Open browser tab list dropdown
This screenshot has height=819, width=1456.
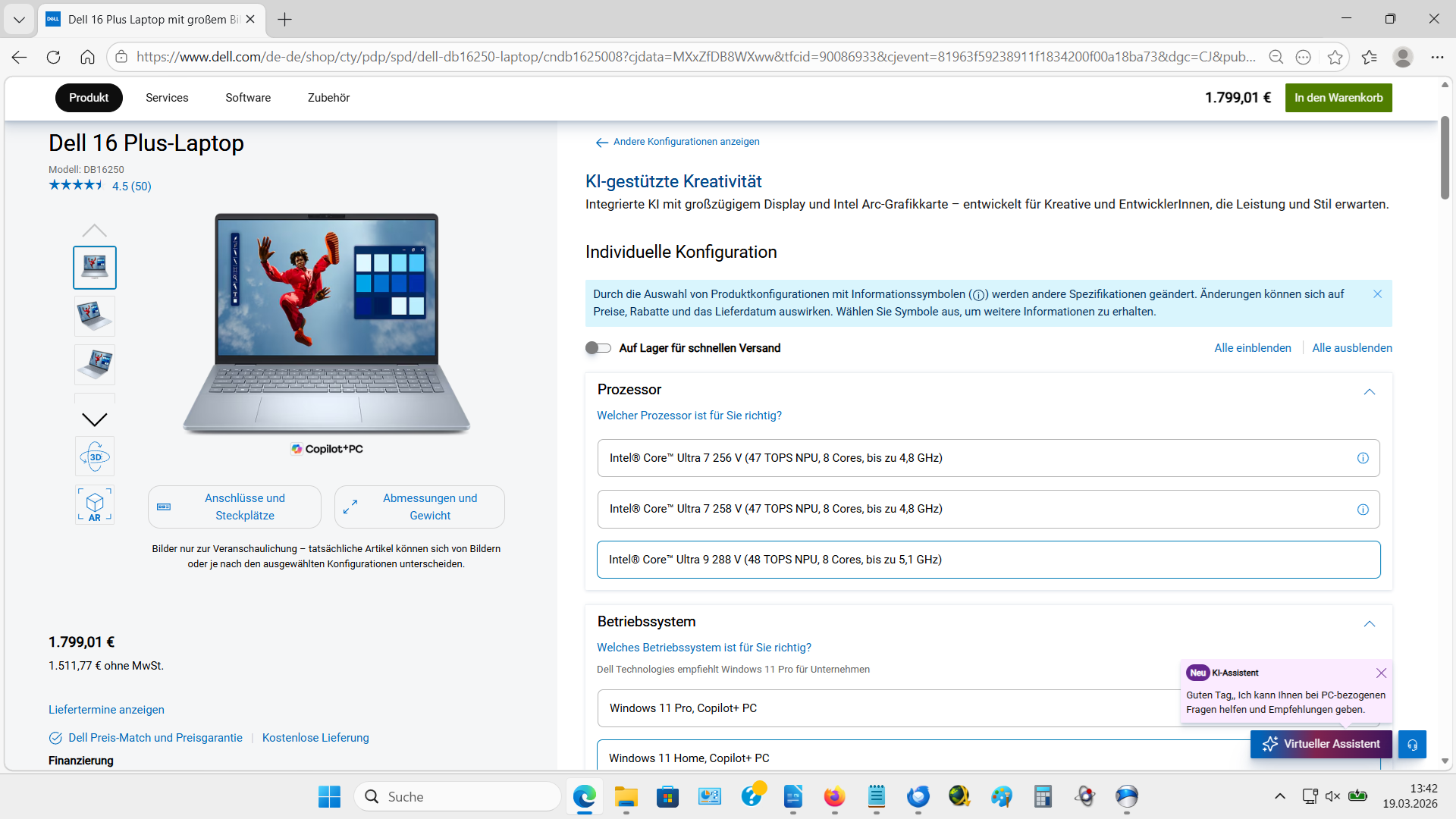click(19, 19)
